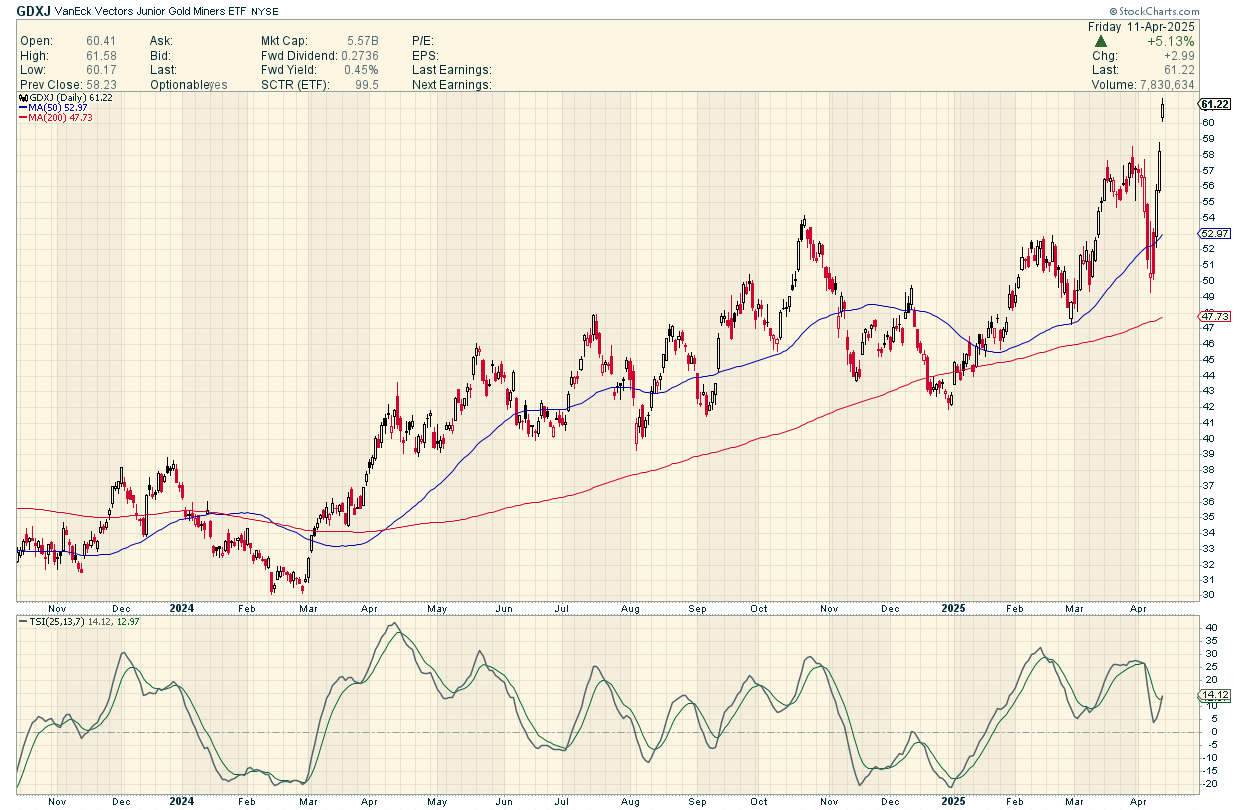This screenshot has height=810, width=1240.
Task: Click the red MA(200) legend line marker
Action: [23, 118]
